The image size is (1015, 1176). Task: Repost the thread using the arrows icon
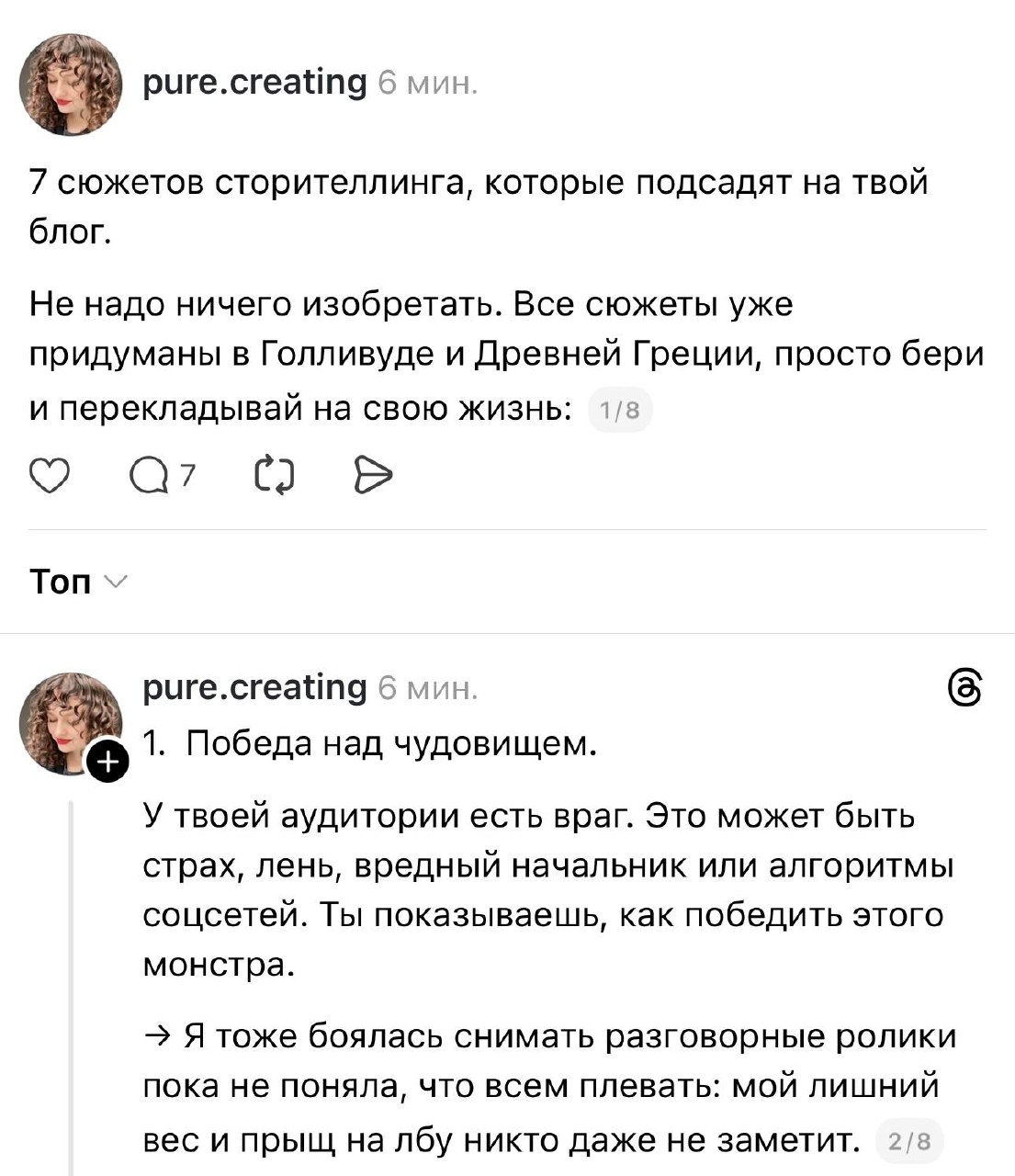pyautogui.click(x=274, y=475)
